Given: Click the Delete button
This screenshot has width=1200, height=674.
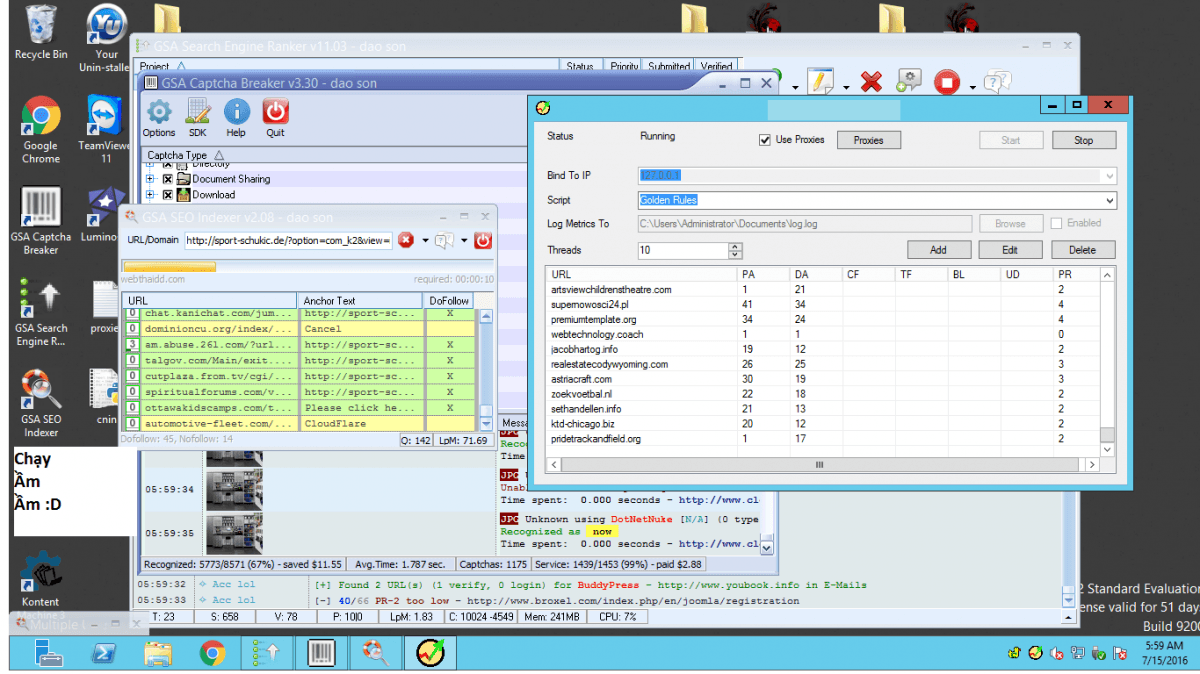Looking at the screenshot, I should point(1082,250).
